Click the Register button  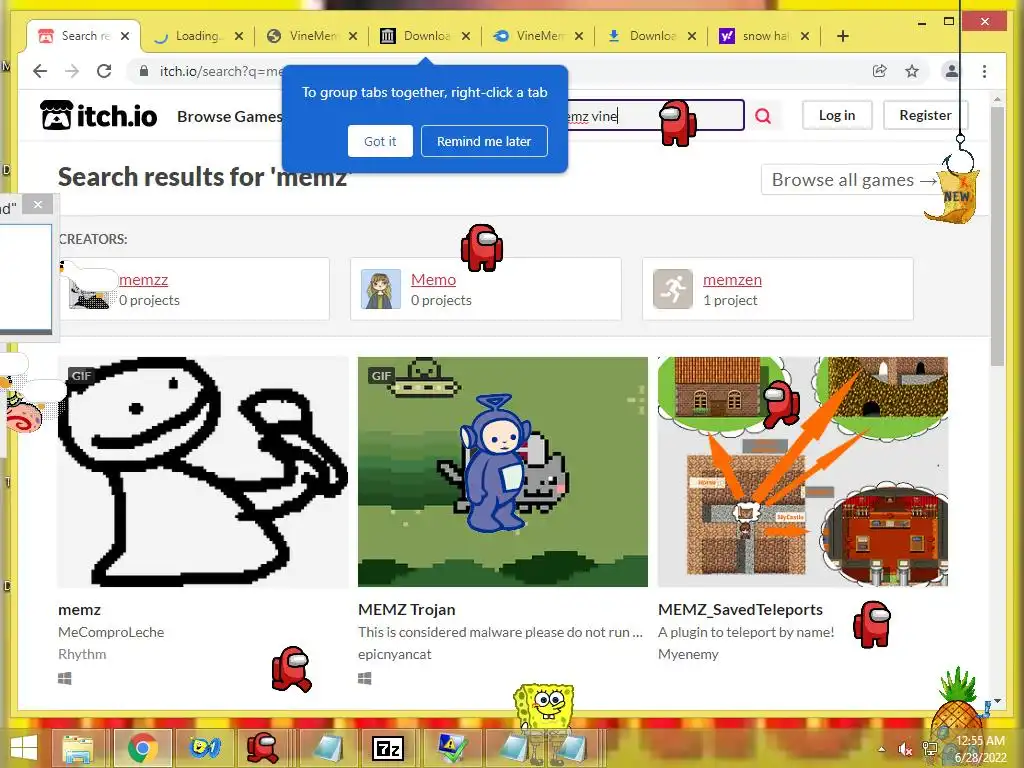925,115
